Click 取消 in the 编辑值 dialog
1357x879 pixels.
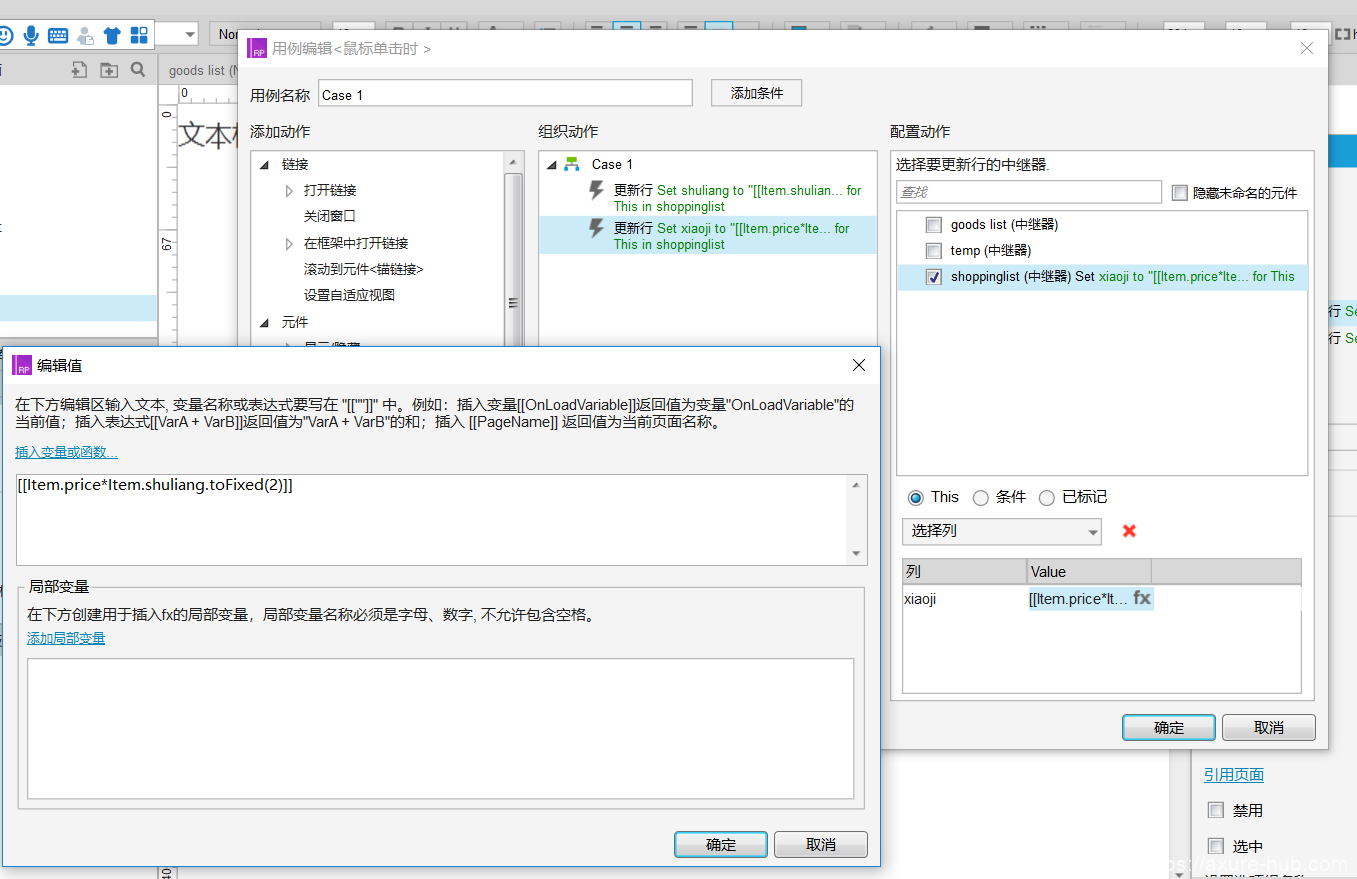click(x=820, y=844)
